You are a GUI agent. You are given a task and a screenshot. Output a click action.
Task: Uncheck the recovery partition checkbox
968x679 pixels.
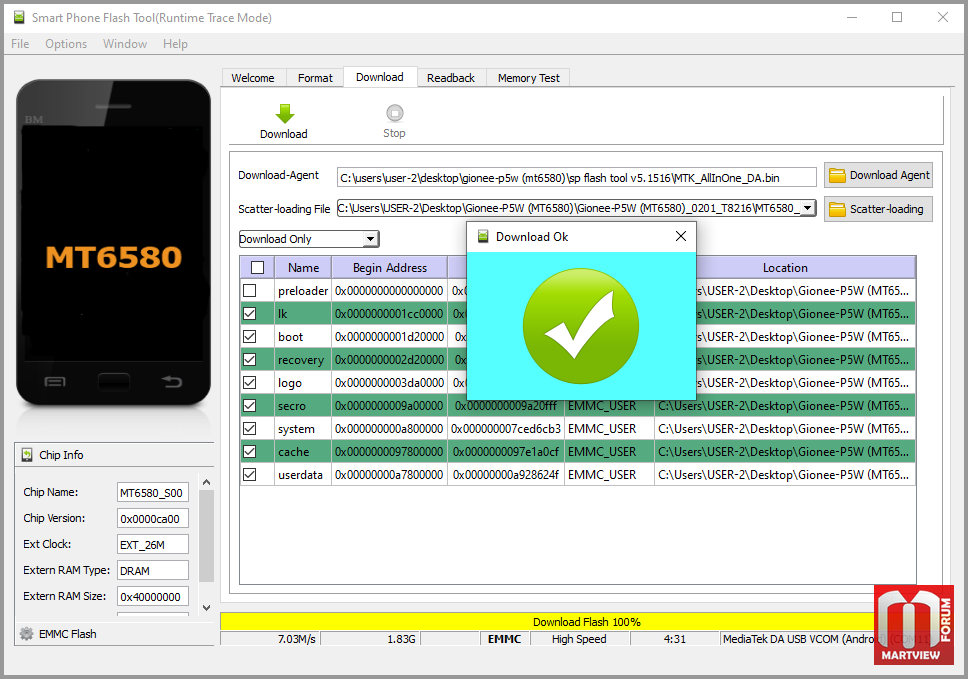249,359
